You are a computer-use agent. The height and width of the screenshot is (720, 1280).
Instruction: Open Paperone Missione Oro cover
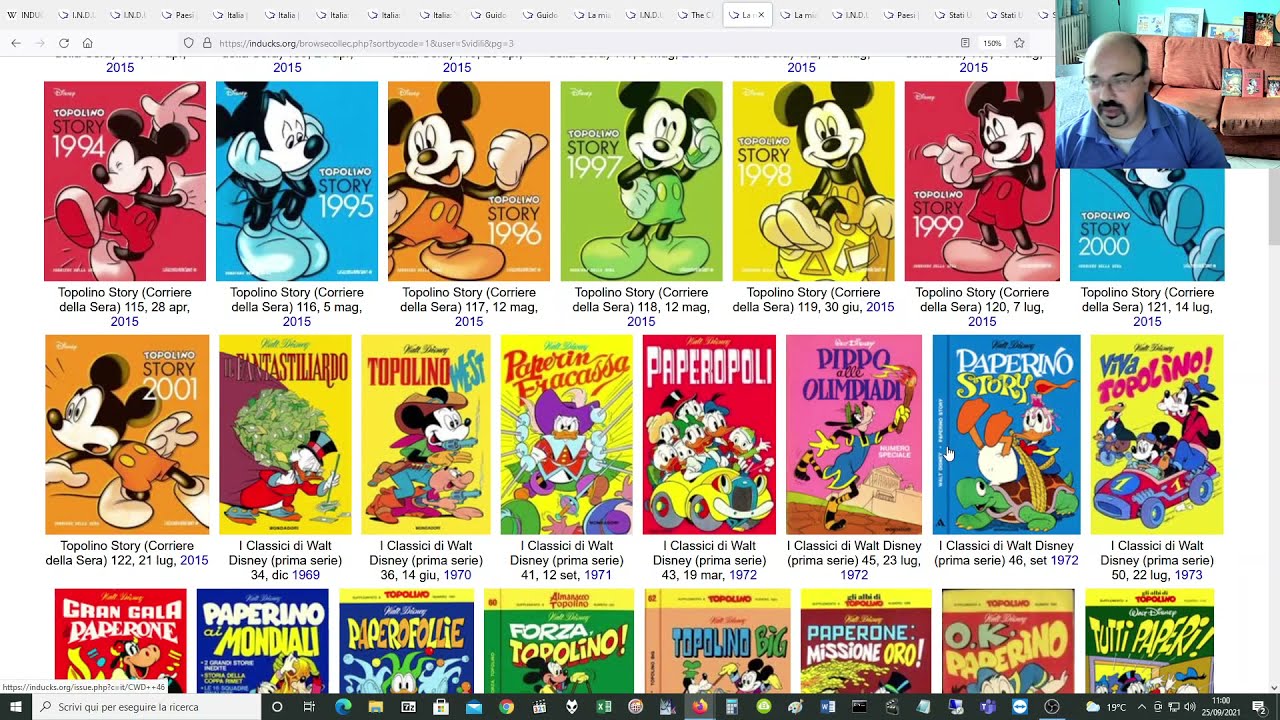tap(865, 641)
